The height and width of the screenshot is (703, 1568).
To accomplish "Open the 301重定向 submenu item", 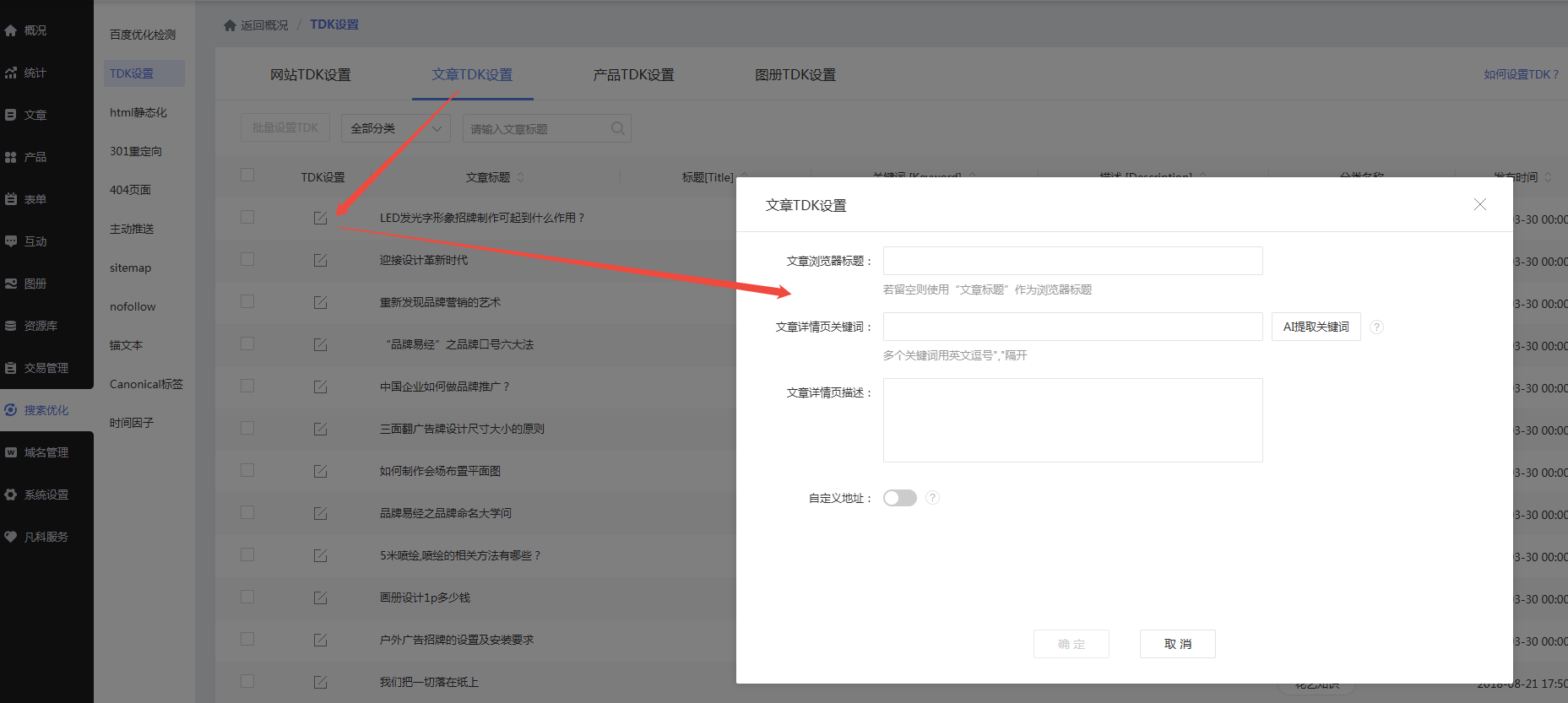I will coord(136,151).
